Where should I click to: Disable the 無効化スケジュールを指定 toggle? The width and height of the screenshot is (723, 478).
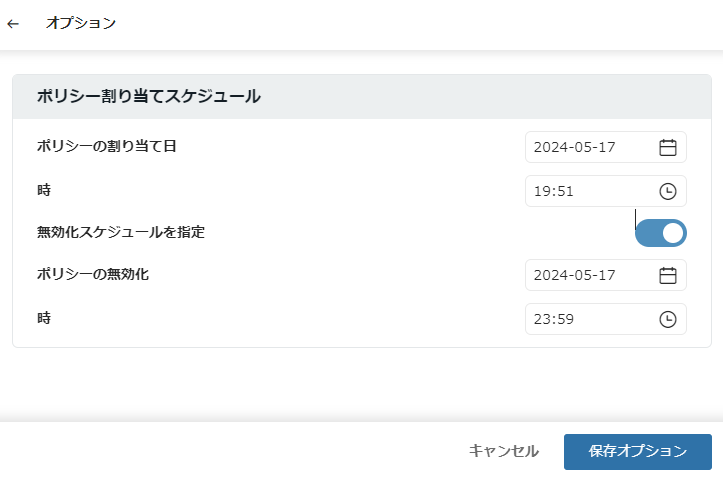coord(661,233)
